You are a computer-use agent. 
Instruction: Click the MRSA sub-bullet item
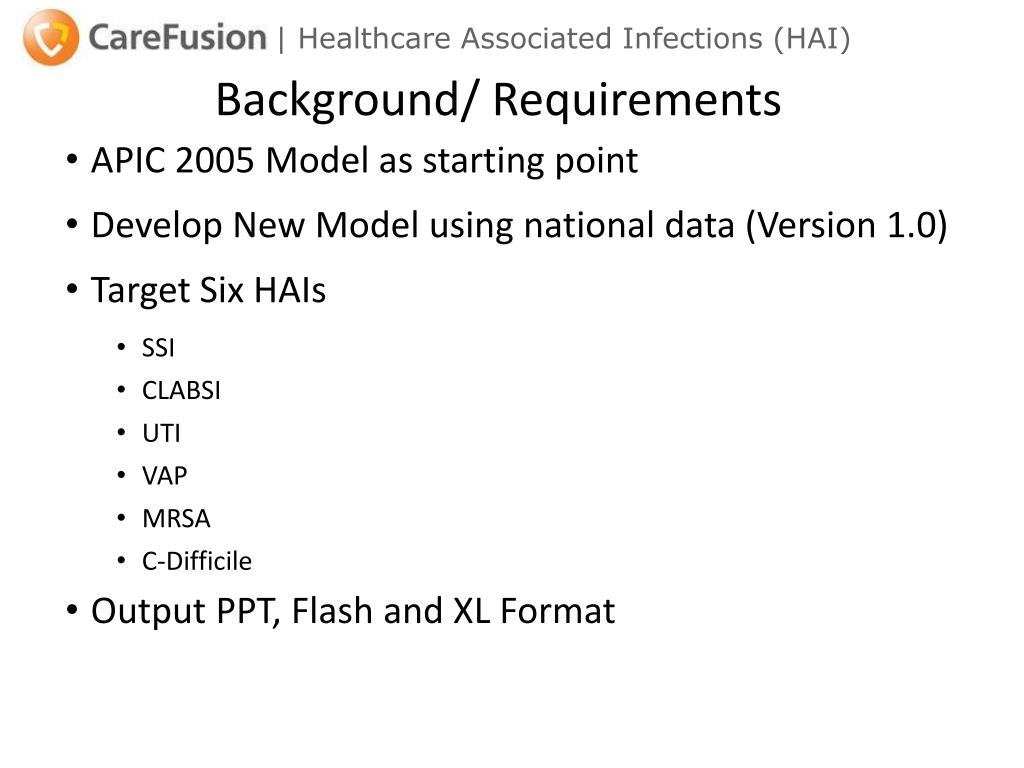[176, 519]
